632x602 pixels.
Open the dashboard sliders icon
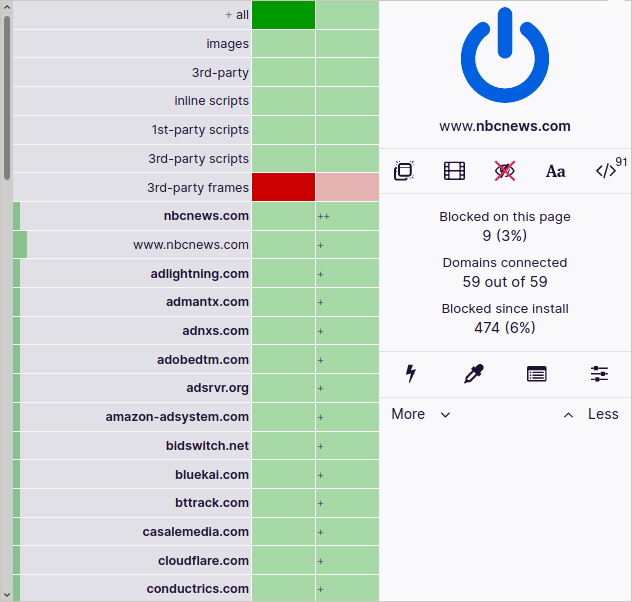coord(599,374)
